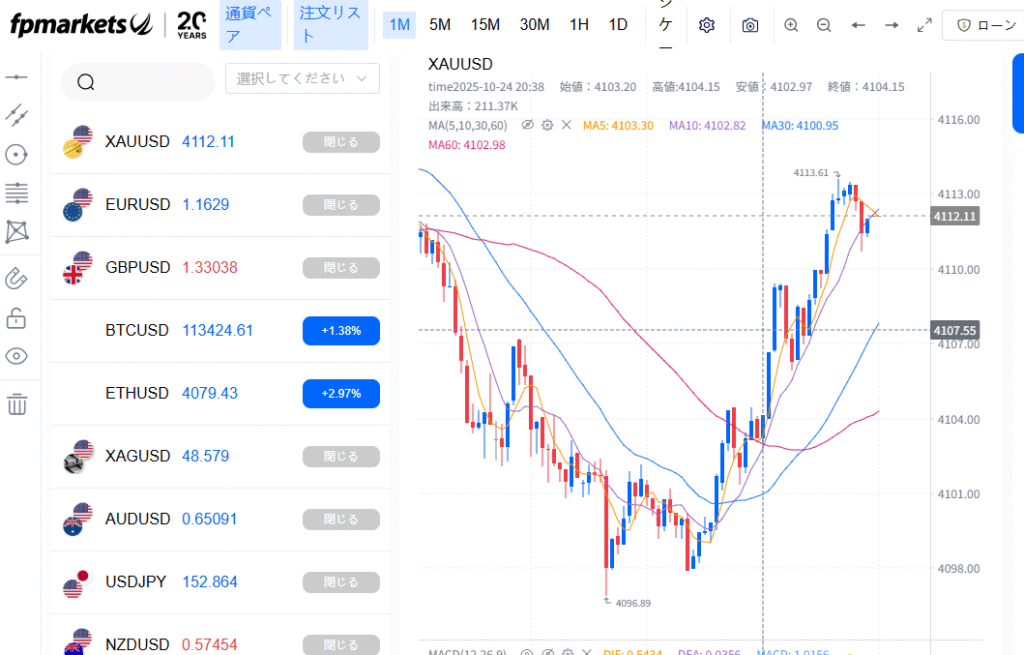This screenshot has height=655, width=1024.
Task: Toggle magnet snap mode in sidebar
Action: point(16,278)
